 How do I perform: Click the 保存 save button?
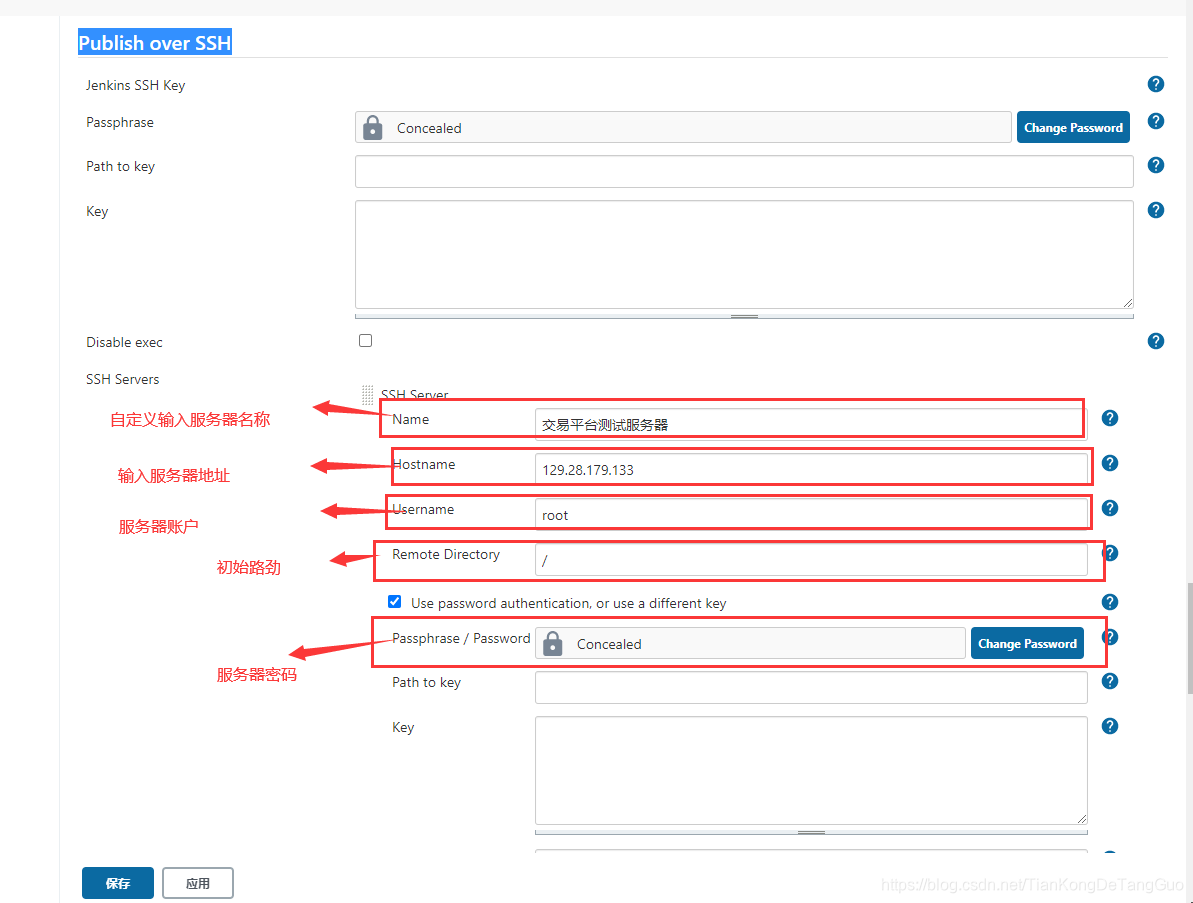coord(118,882)
